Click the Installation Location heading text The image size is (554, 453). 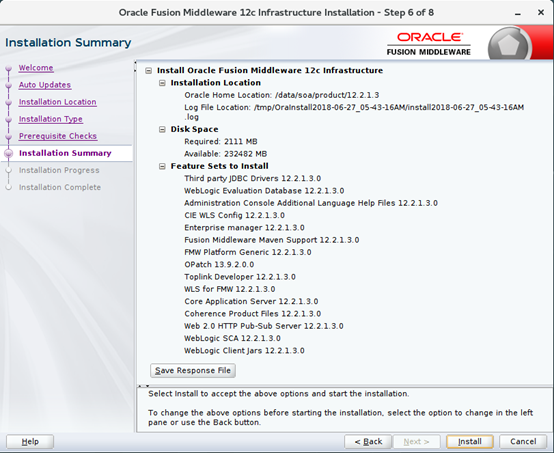click(x=216, y=83)
